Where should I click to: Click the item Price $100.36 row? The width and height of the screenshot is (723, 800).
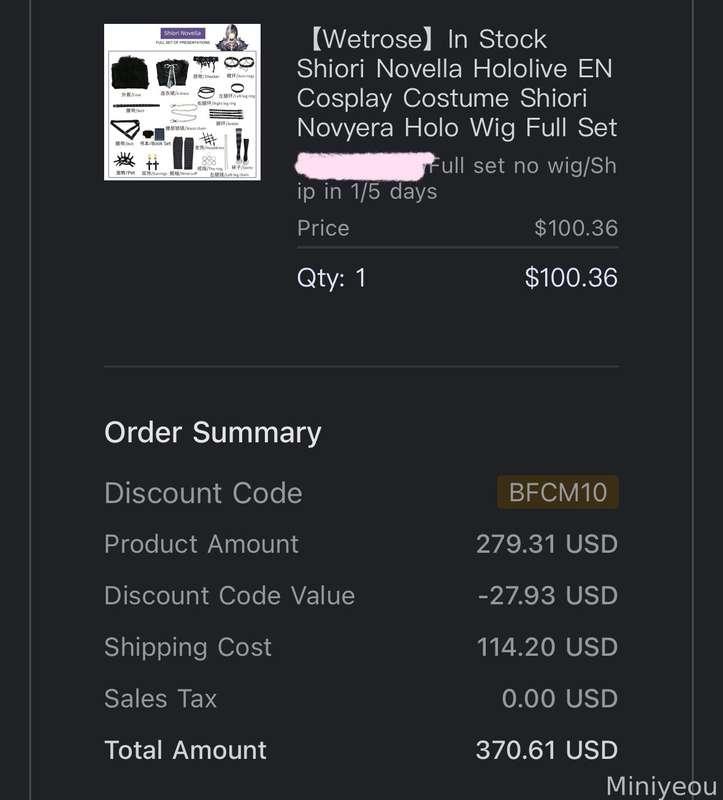tap(457, 228)
